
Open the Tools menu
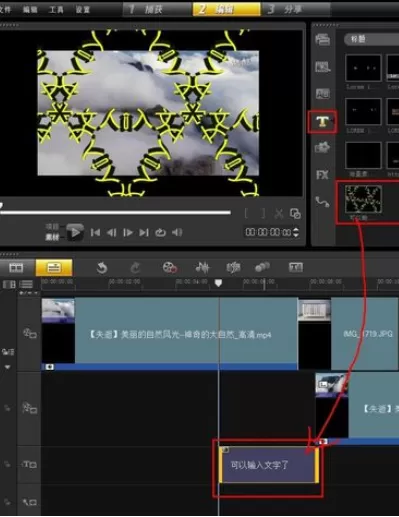tap(56, 9)
